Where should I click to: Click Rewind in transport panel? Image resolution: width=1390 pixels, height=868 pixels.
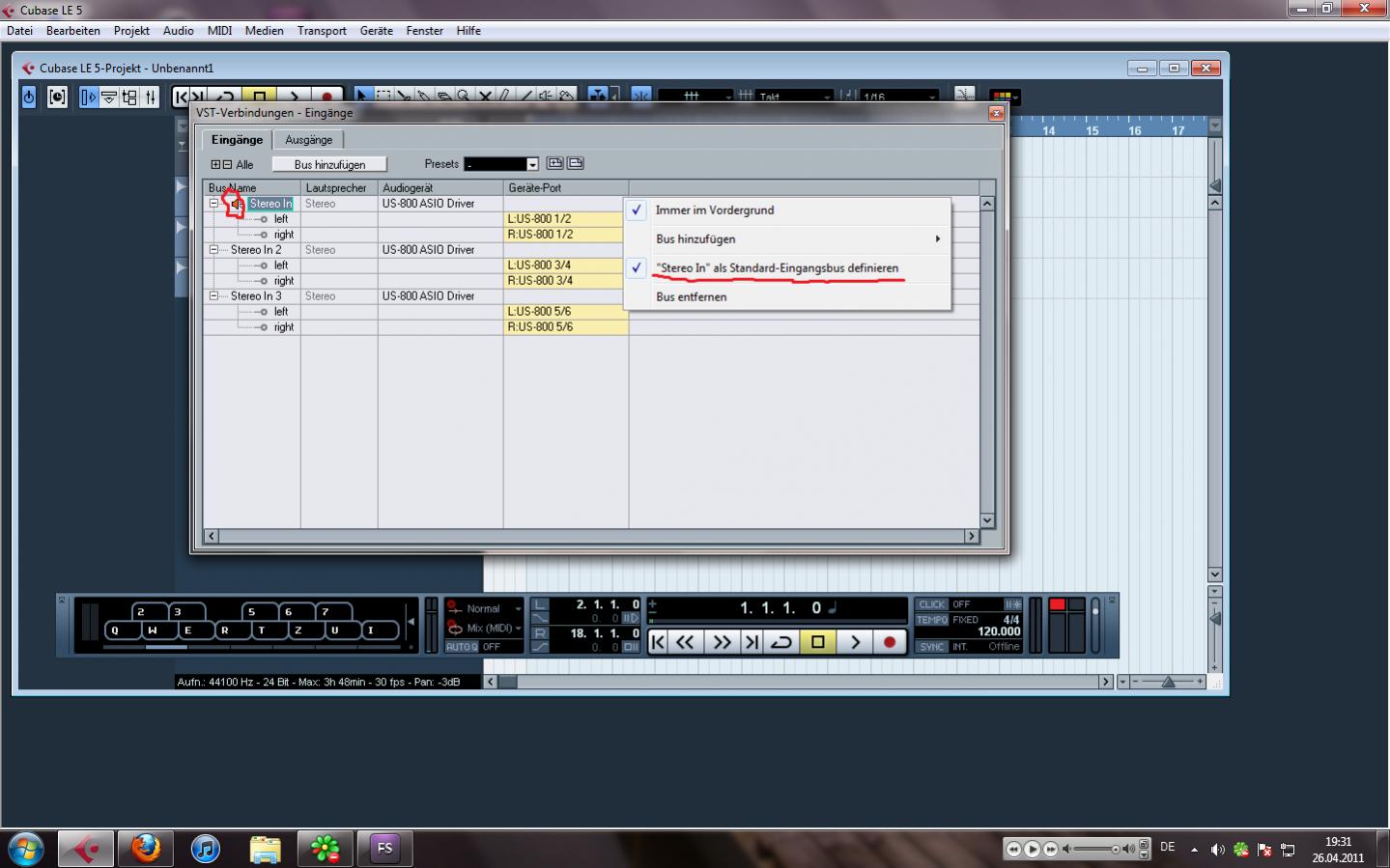pos(685,642)
